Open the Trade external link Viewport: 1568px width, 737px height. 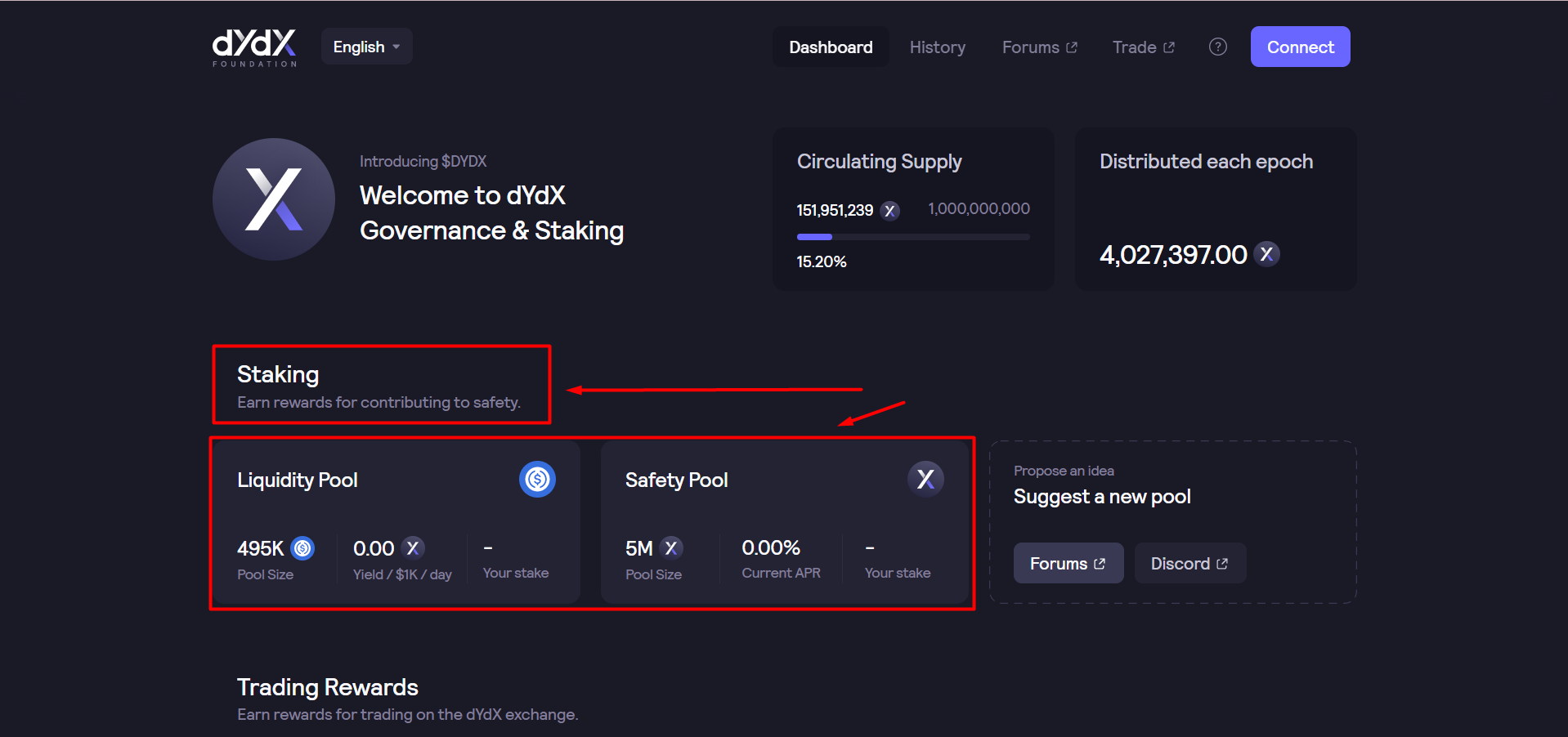(x=1143, y=47)
